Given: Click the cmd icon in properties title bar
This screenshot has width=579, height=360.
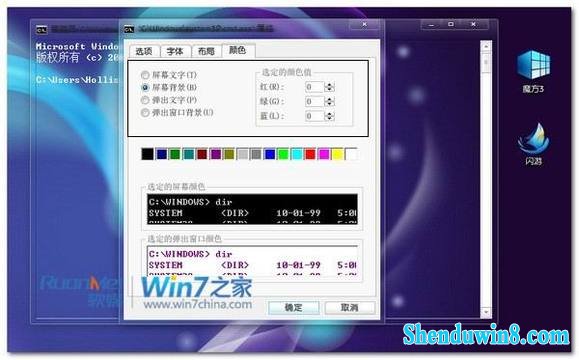Looking at the screenshot, I should (x=129, y=29).
